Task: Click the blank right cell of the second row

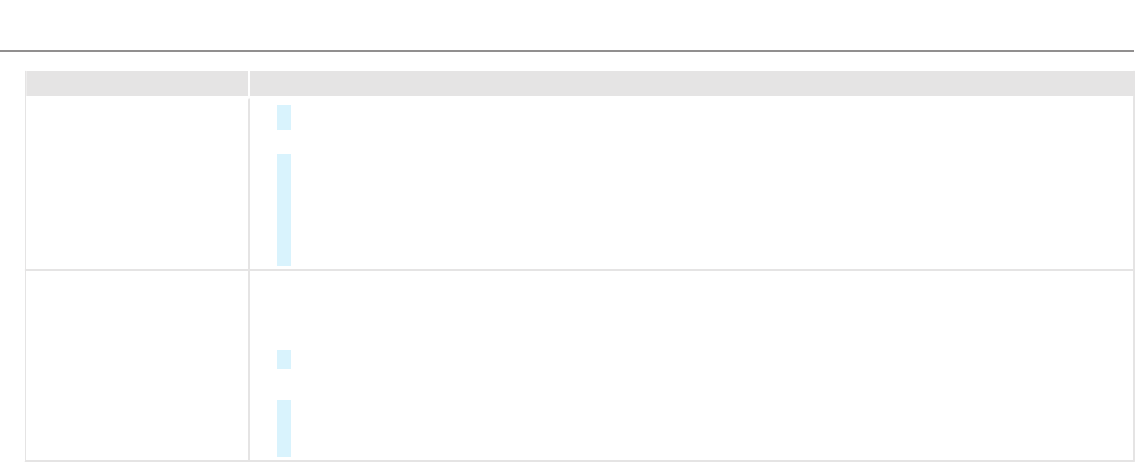Action: pos(700,365)
